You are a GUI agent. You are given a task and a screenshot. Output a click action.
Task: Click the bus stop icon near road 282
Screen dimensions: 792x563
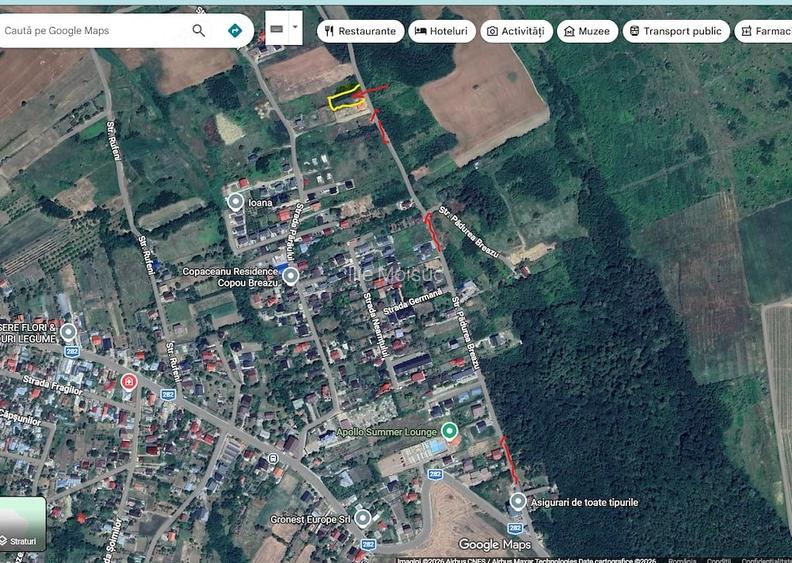273,458
